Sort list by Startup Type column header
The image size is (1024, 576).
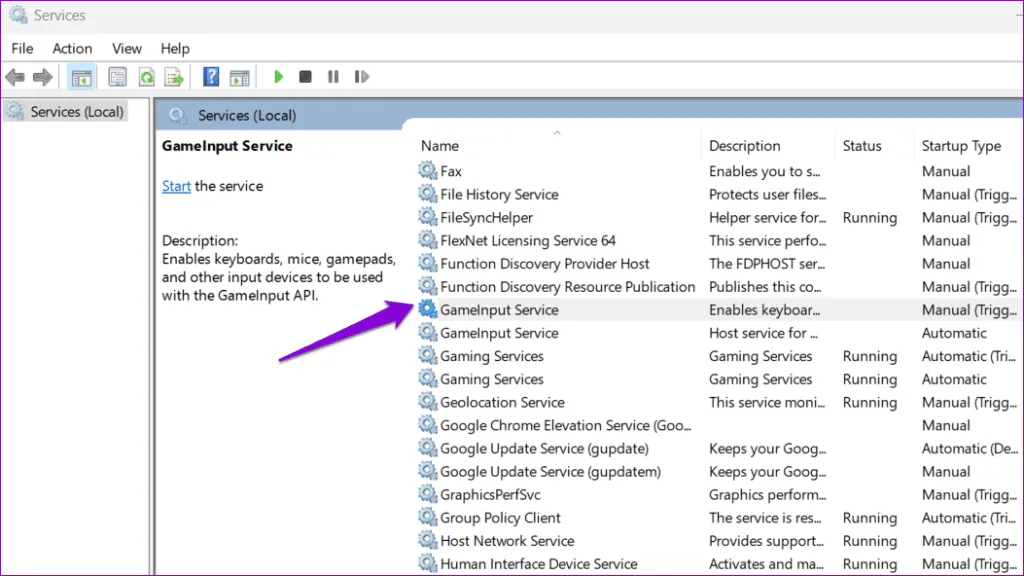click(x=960, y=146)
